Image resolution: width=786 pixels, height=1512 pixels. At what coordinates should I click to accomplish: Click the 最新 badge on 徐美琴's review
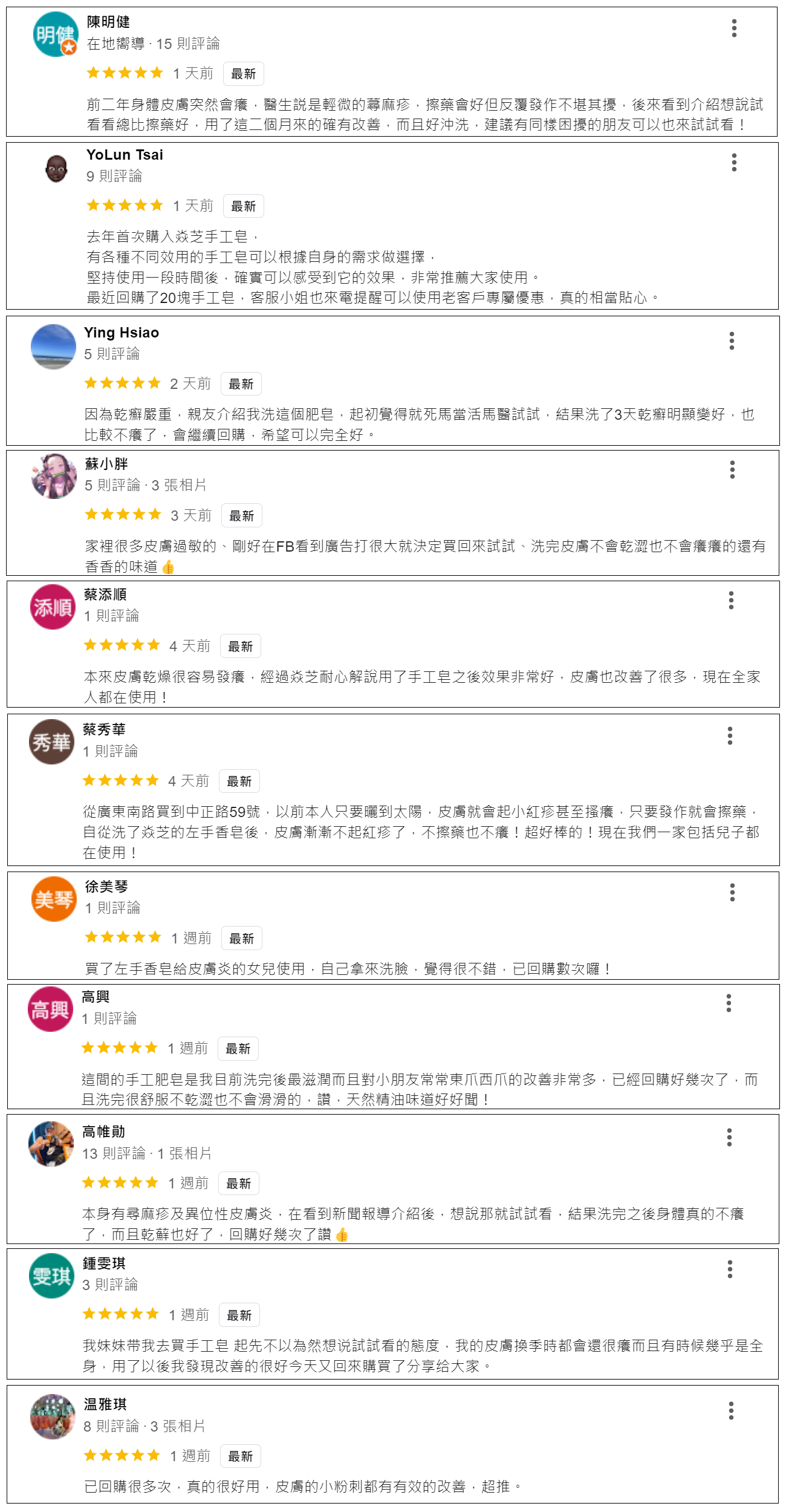241,938
